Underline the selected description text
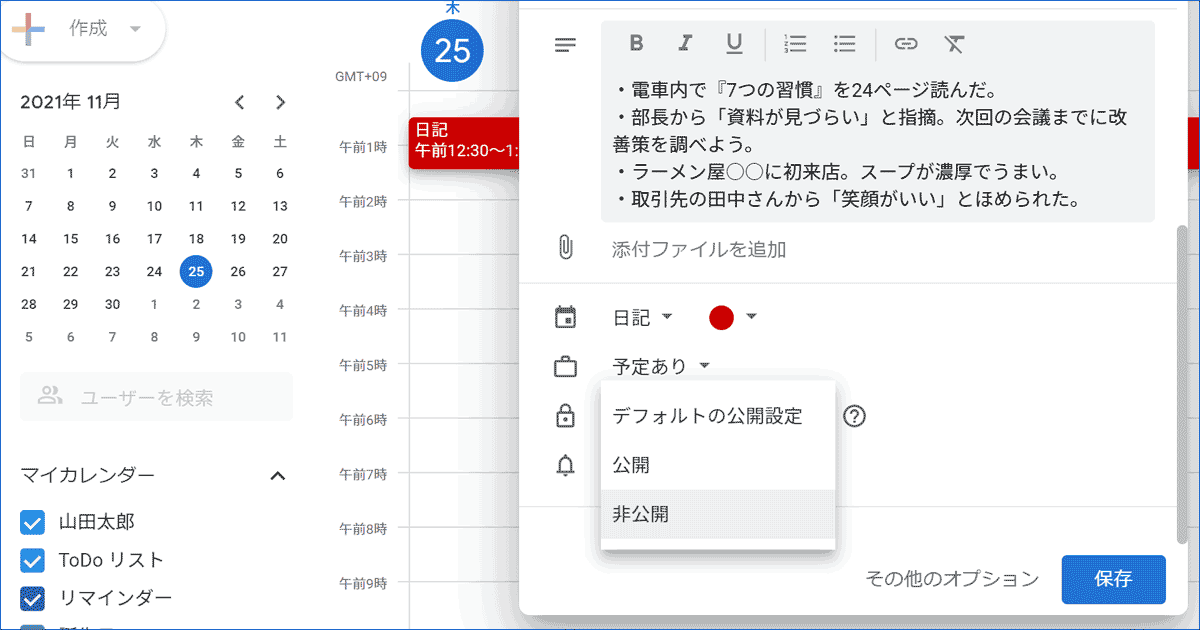 click(735, 44)
